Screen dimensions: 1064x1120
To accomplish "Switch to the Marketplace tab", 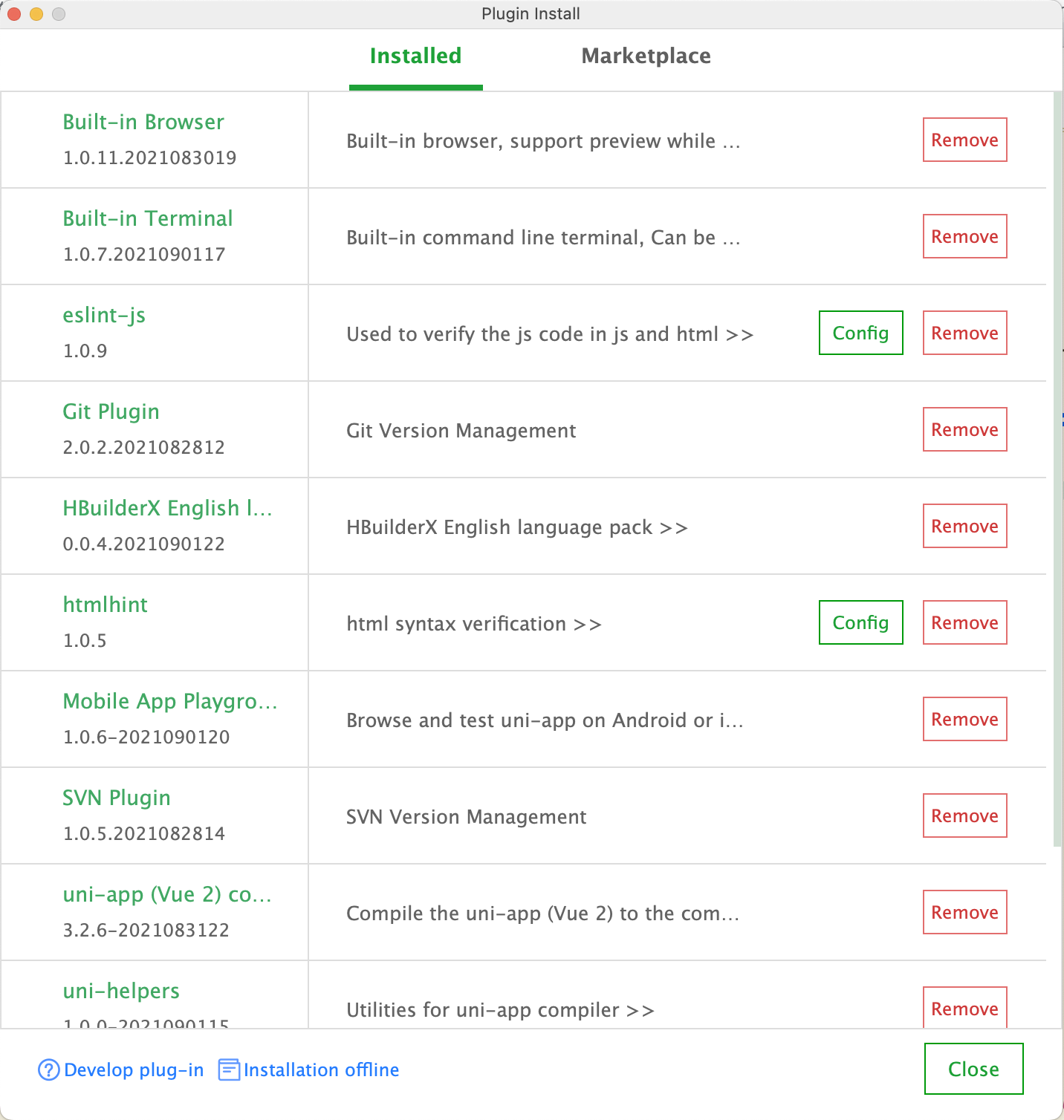I will pos(646,56).
